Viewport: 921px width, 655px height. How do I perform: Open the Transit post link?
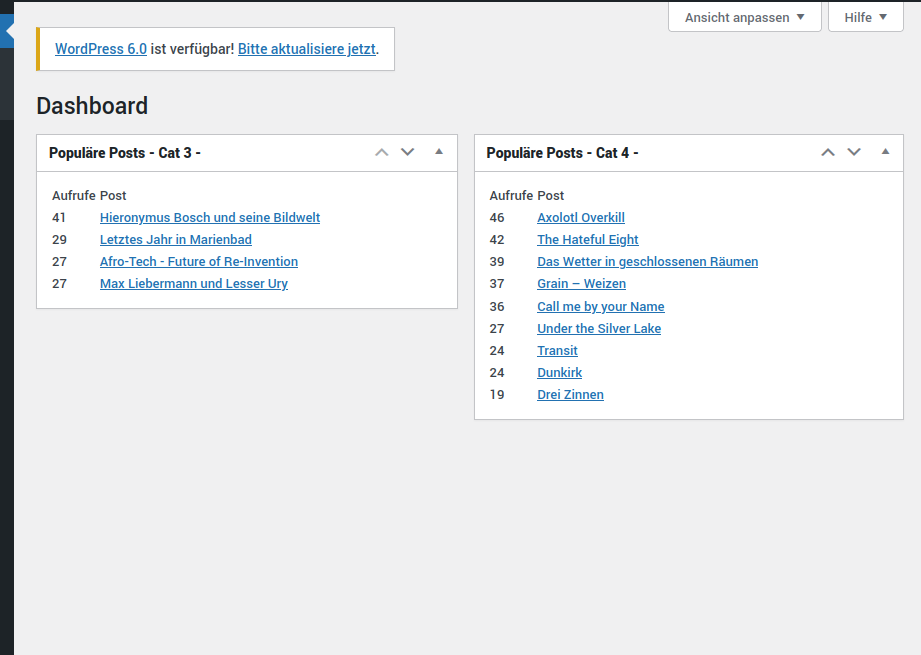click(x=557, y=351)
